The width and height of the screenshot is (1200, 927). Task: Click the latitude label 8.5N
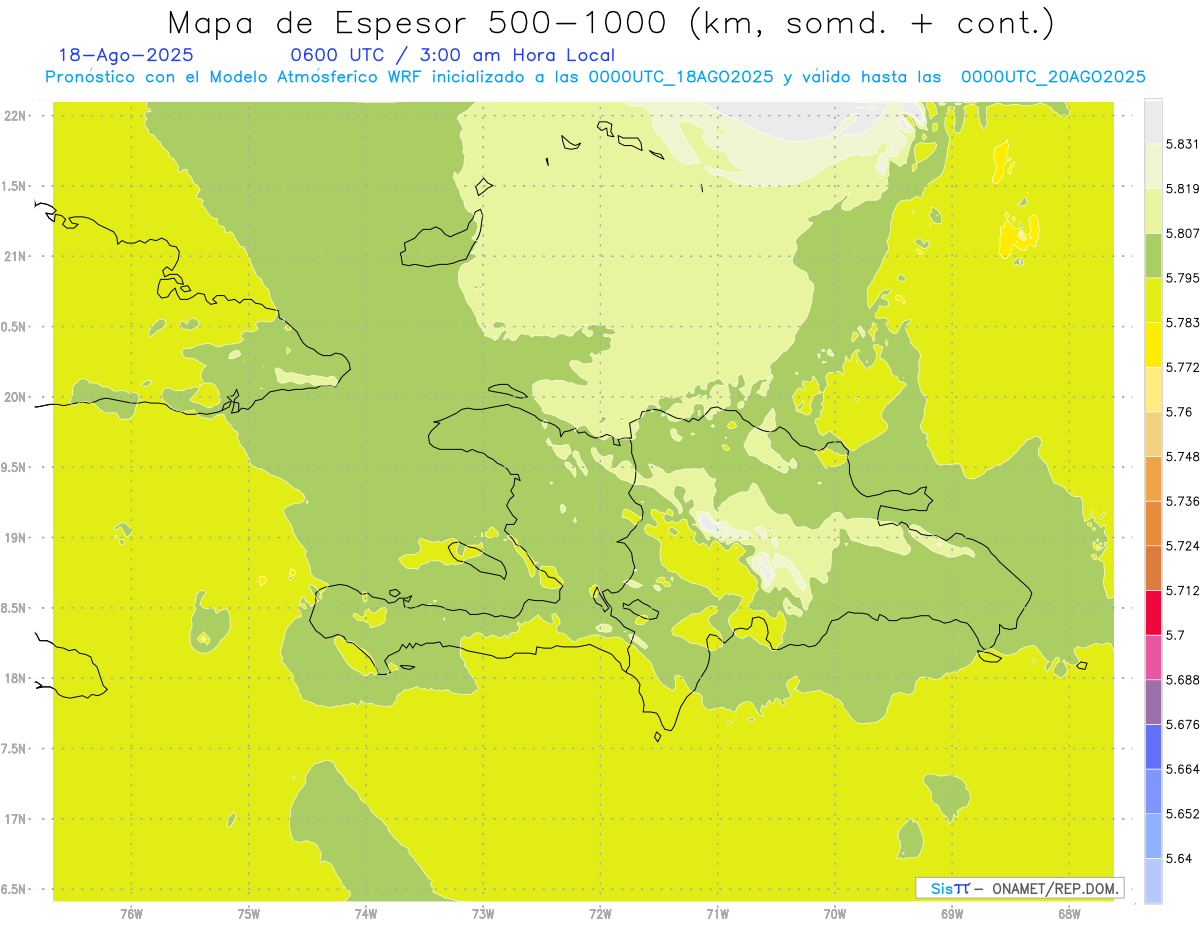coord(15,608)
